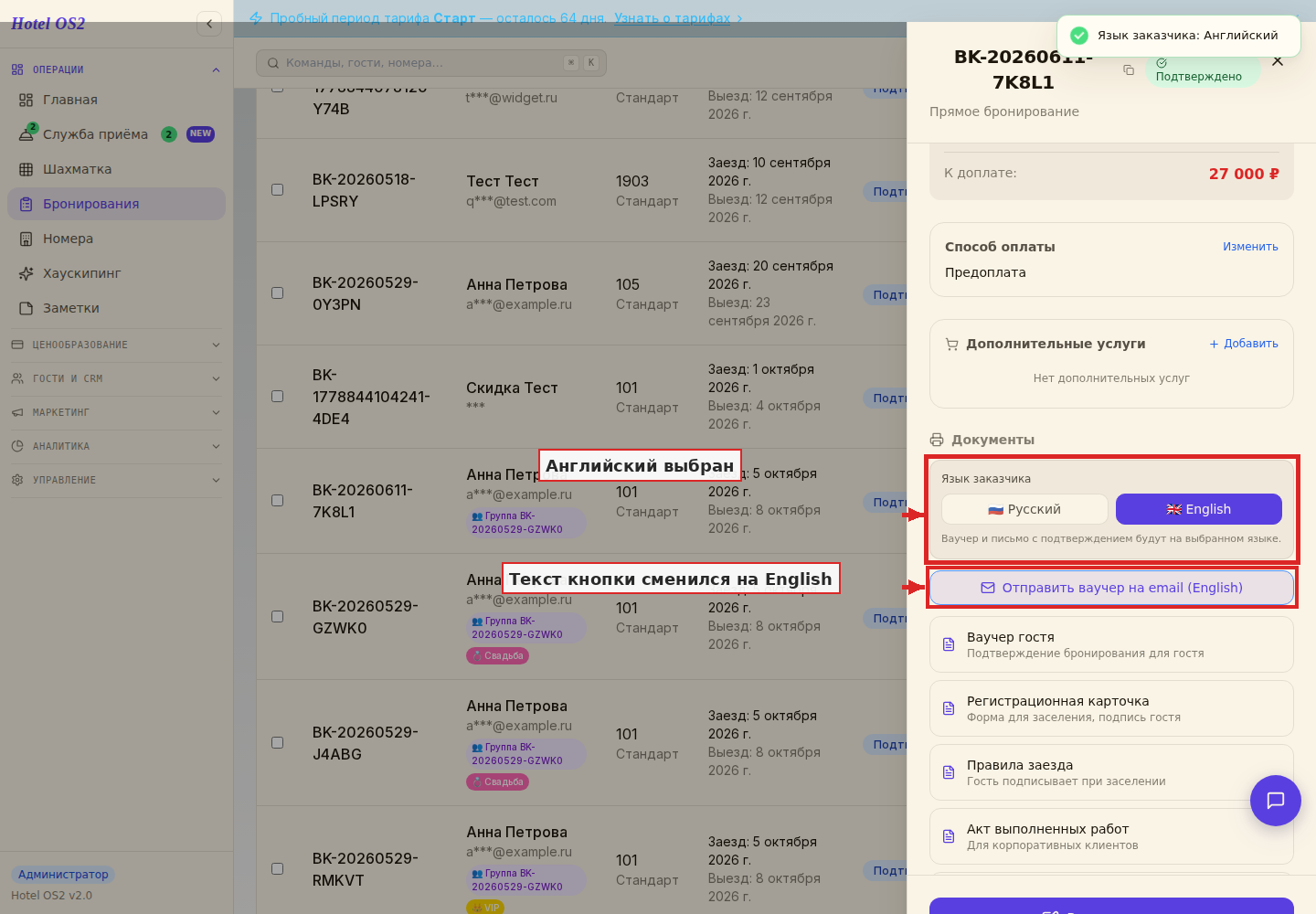1316x914 pixels.
Task: Copy booking number BK-20260611-7K8L1 icon
Action: 1129,69
